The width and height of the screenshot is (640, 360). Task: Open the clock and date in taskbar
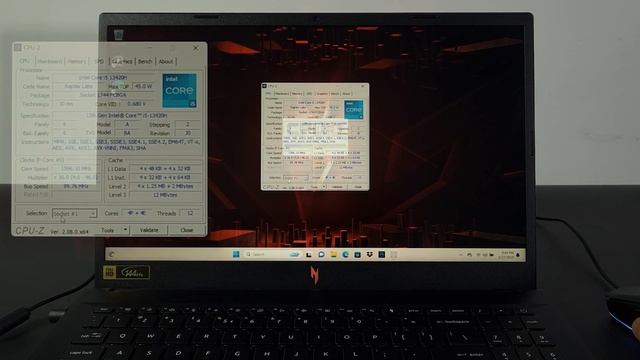[507, 255]
